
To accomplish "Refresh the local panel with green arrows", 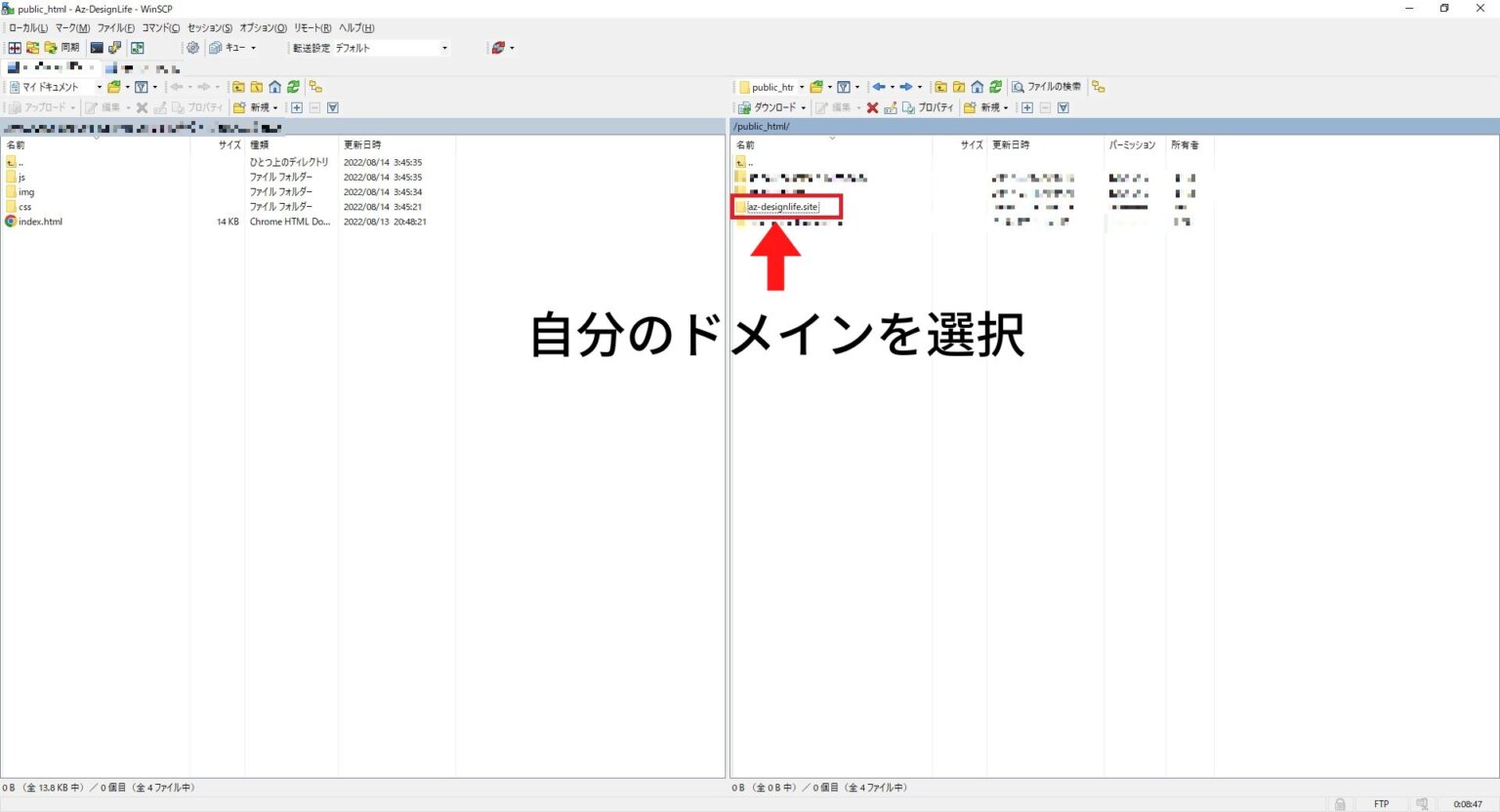I will tap(293, 87).
